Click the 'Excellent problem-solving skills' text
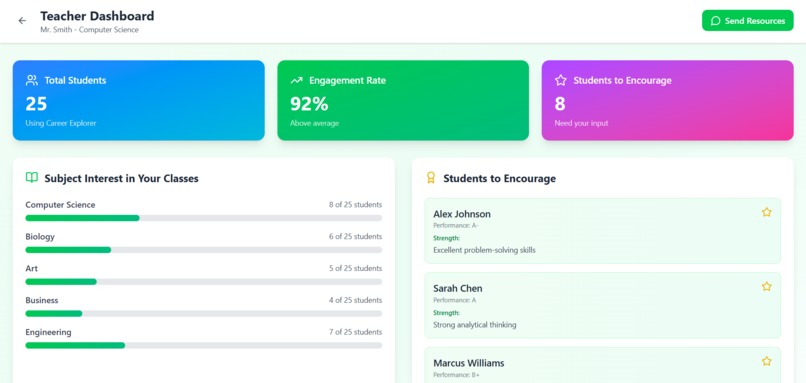 tap(484, 250)
